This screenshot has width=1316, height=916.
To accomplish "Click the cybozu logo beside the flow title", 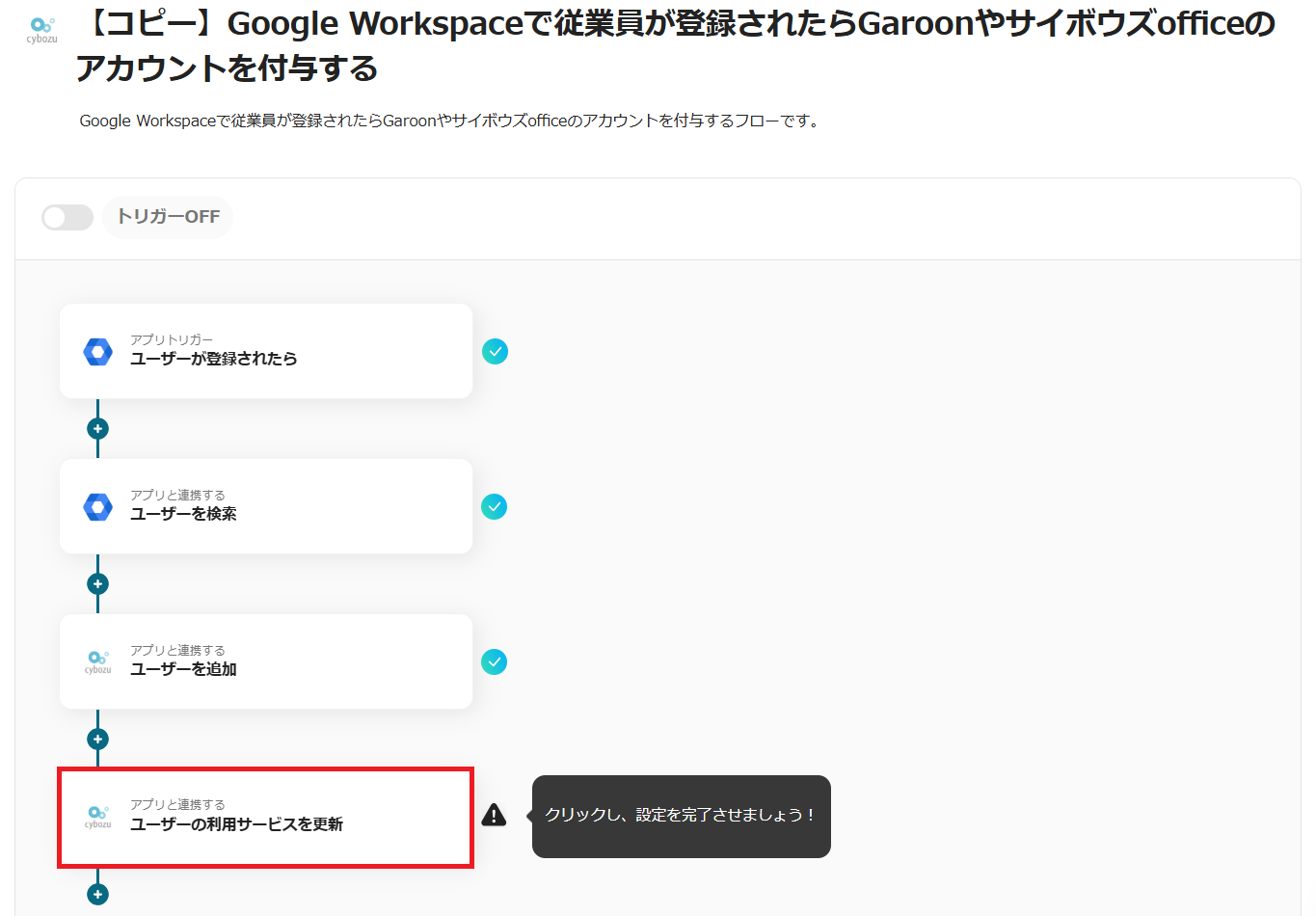I will pos(41,30).
